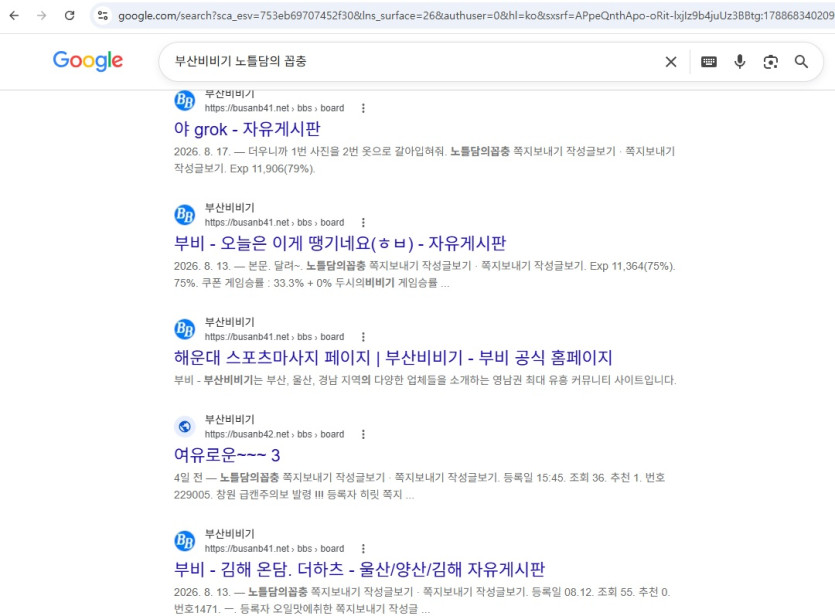Open the '야 grok - 자유게시판' result
835x616 pixels.
[247, 129]
